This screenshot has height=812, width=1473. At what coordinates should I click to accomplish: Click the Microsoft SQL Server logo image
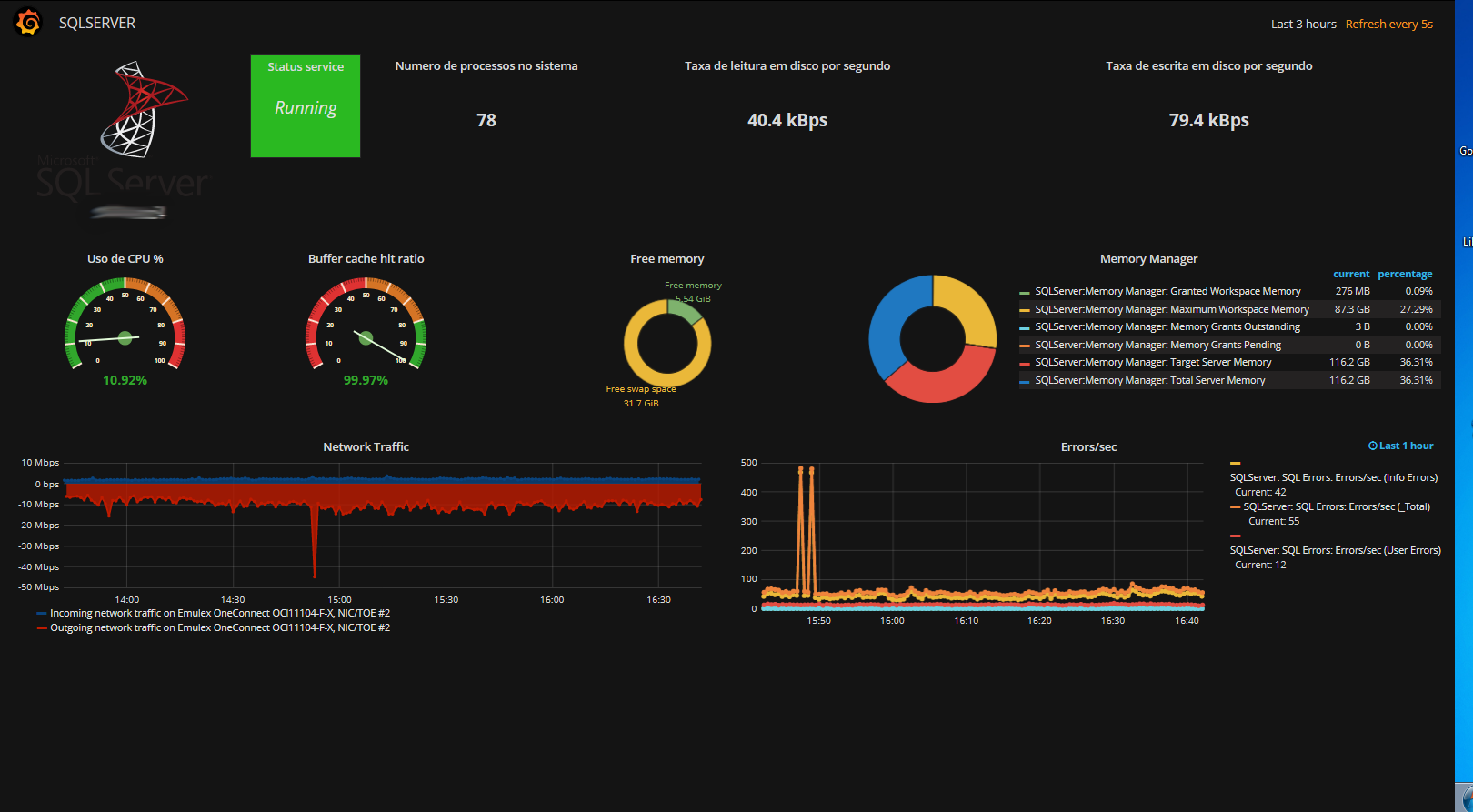pyautogui.click(x=124, y=132)
